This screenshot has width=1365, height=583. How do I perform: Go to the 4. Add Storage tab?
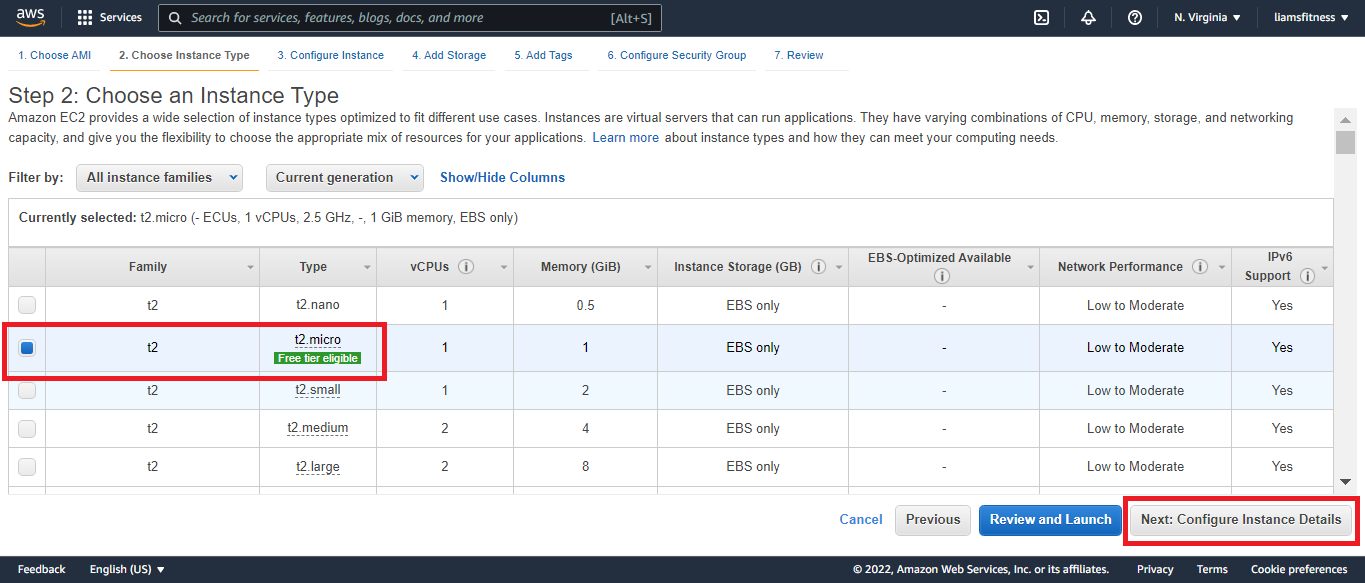pyautogui.click(x=449, y=55)
